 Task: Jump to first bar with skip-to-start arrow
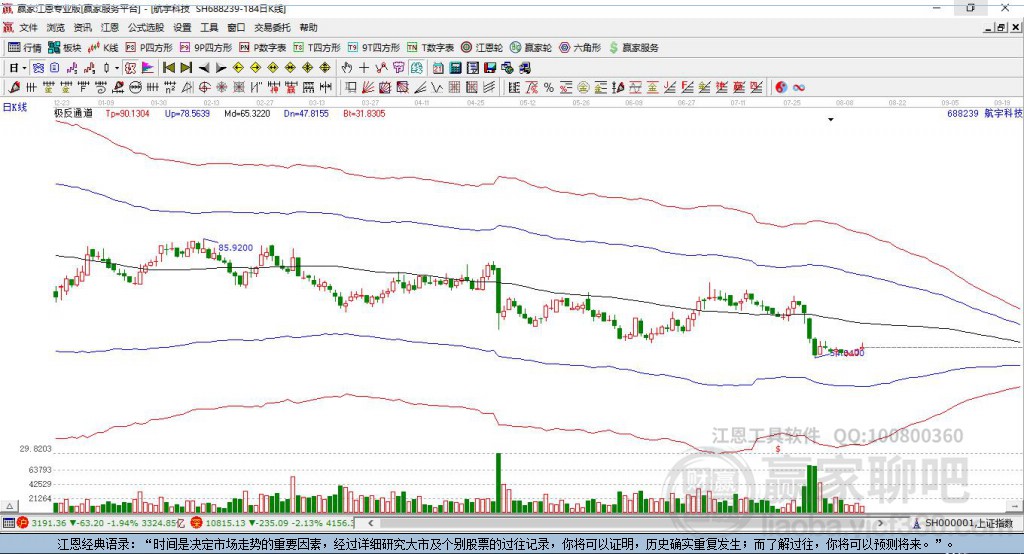[168, 67]
